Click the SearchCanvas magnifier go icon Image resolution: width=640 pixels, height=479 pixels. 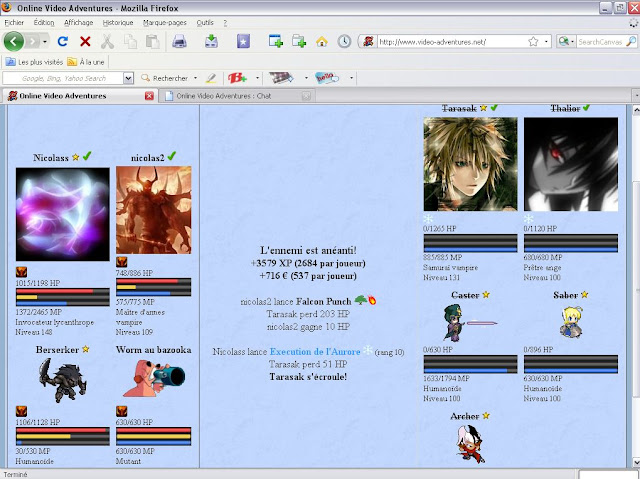[631, 41]
